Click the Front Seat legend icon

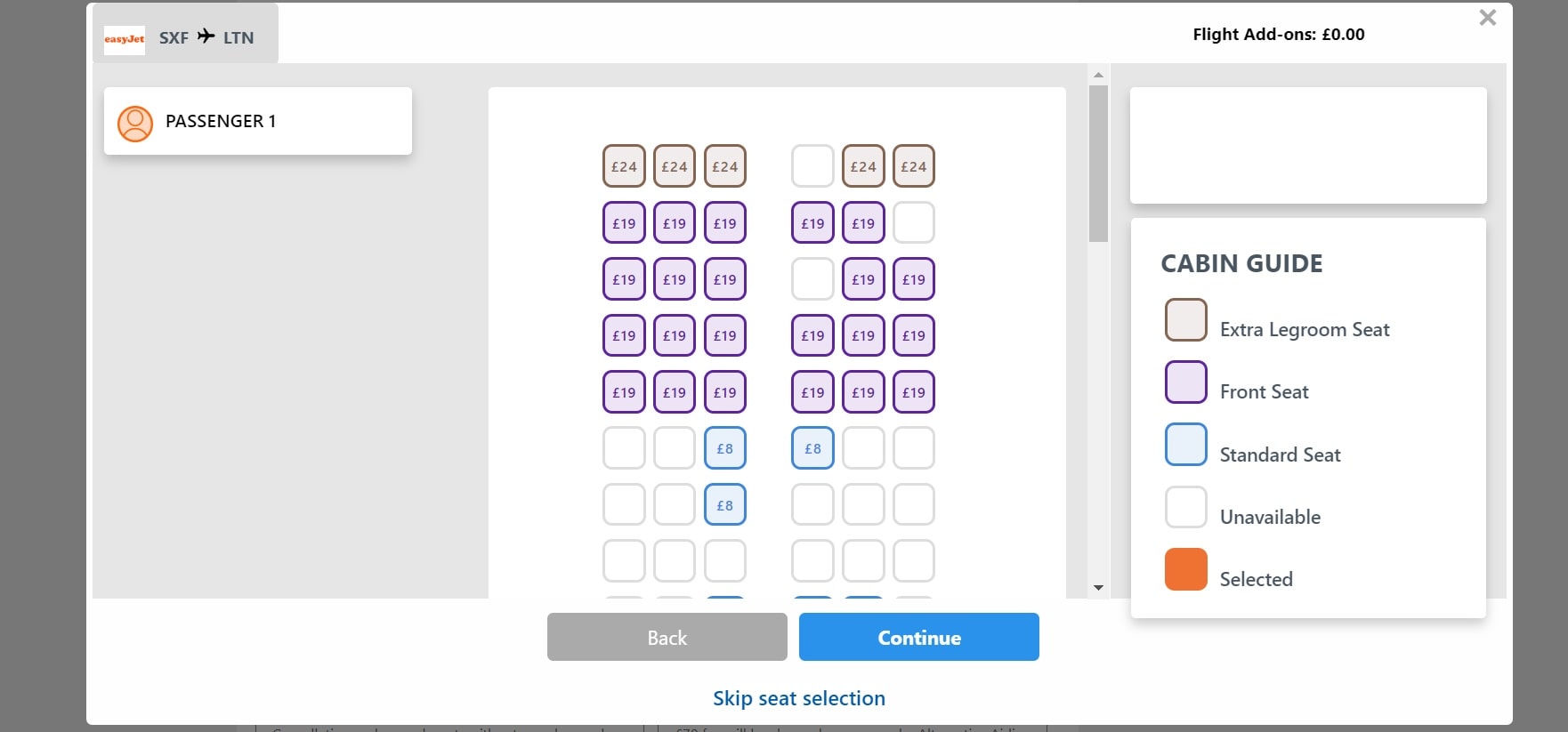pos(1185,382)
